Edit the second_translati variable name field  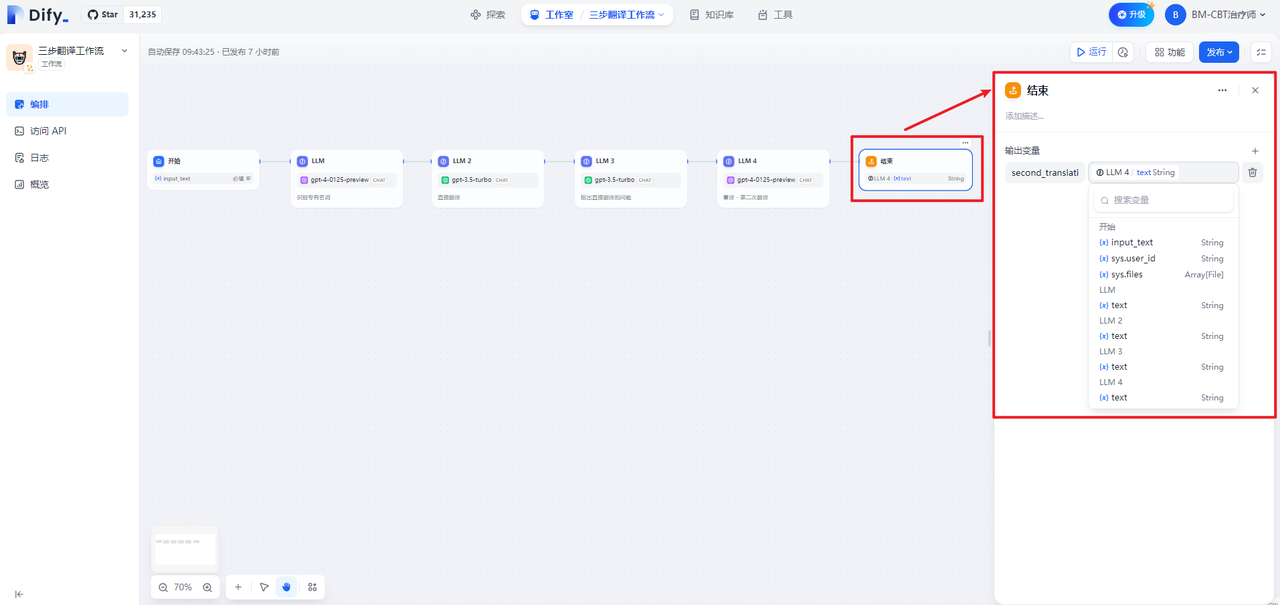pyautogui.click(x=1044, y=172)
